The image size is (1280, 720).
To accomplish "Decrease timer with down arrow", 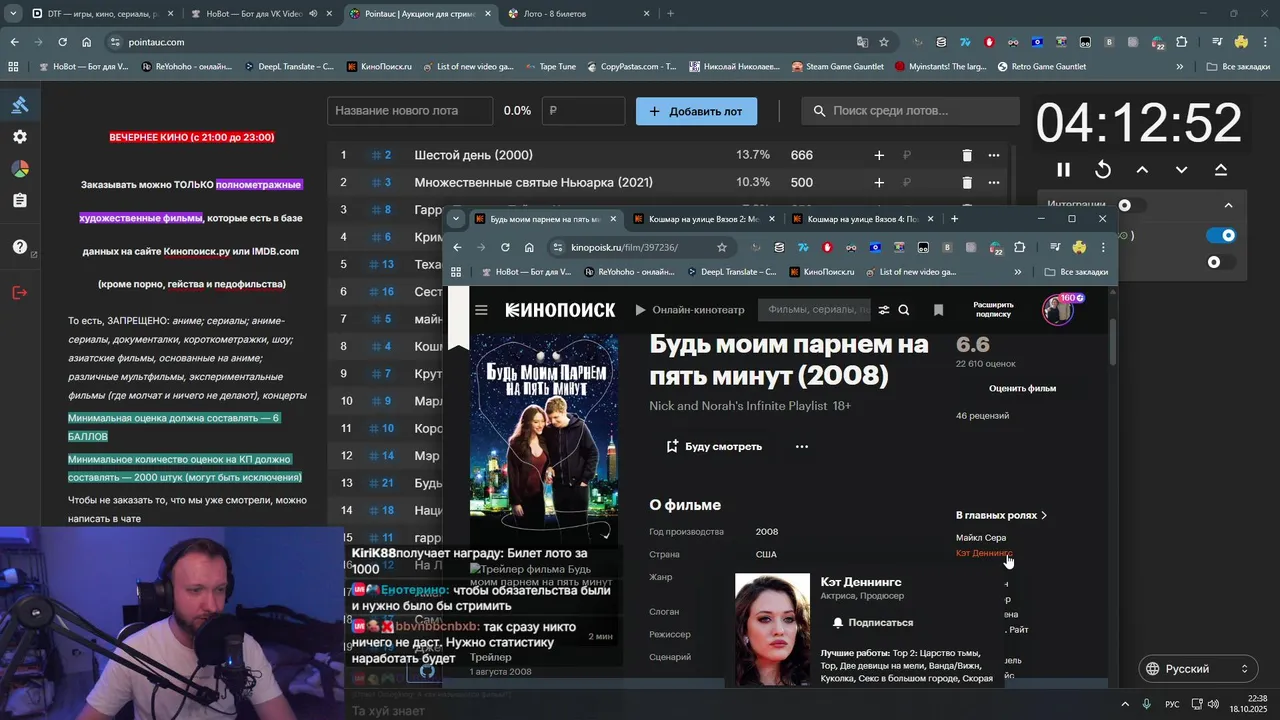I will point(1181,170).
